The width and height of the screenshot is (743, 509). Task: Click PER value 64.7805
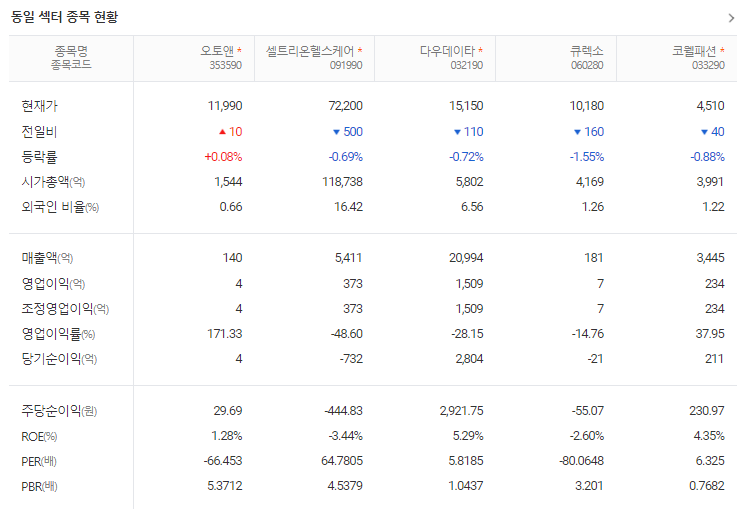tap(342, 461)
